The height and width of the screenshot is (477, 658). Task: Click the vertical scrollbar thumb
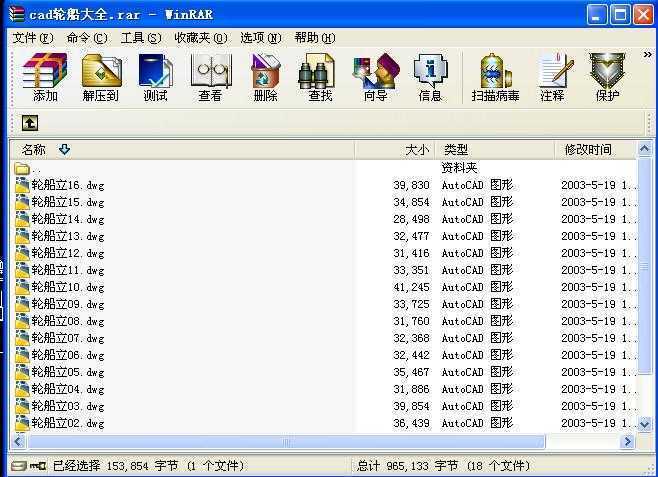click(645, 265)
